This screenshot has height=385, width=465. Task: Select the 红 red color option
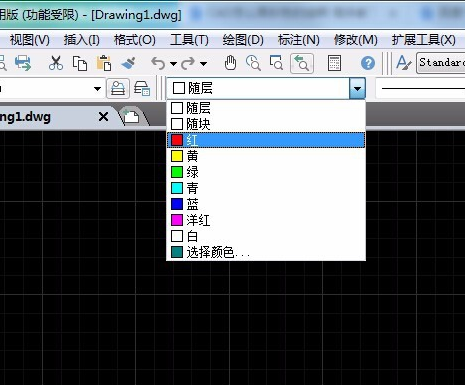click(x=266, y=140)
